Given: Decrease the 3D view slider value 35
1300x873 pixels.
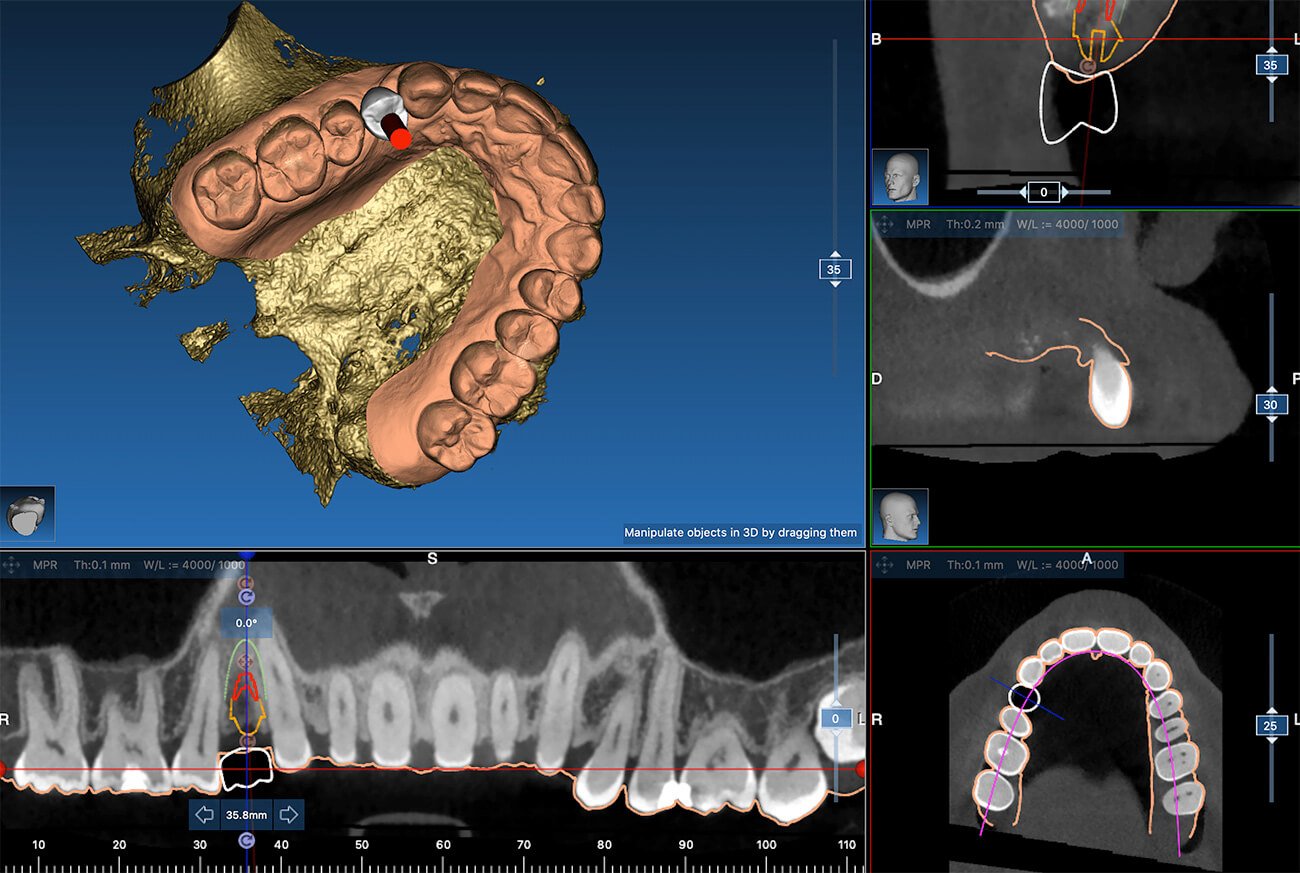Looking at the screenshot, I should (x=835, y=284).
